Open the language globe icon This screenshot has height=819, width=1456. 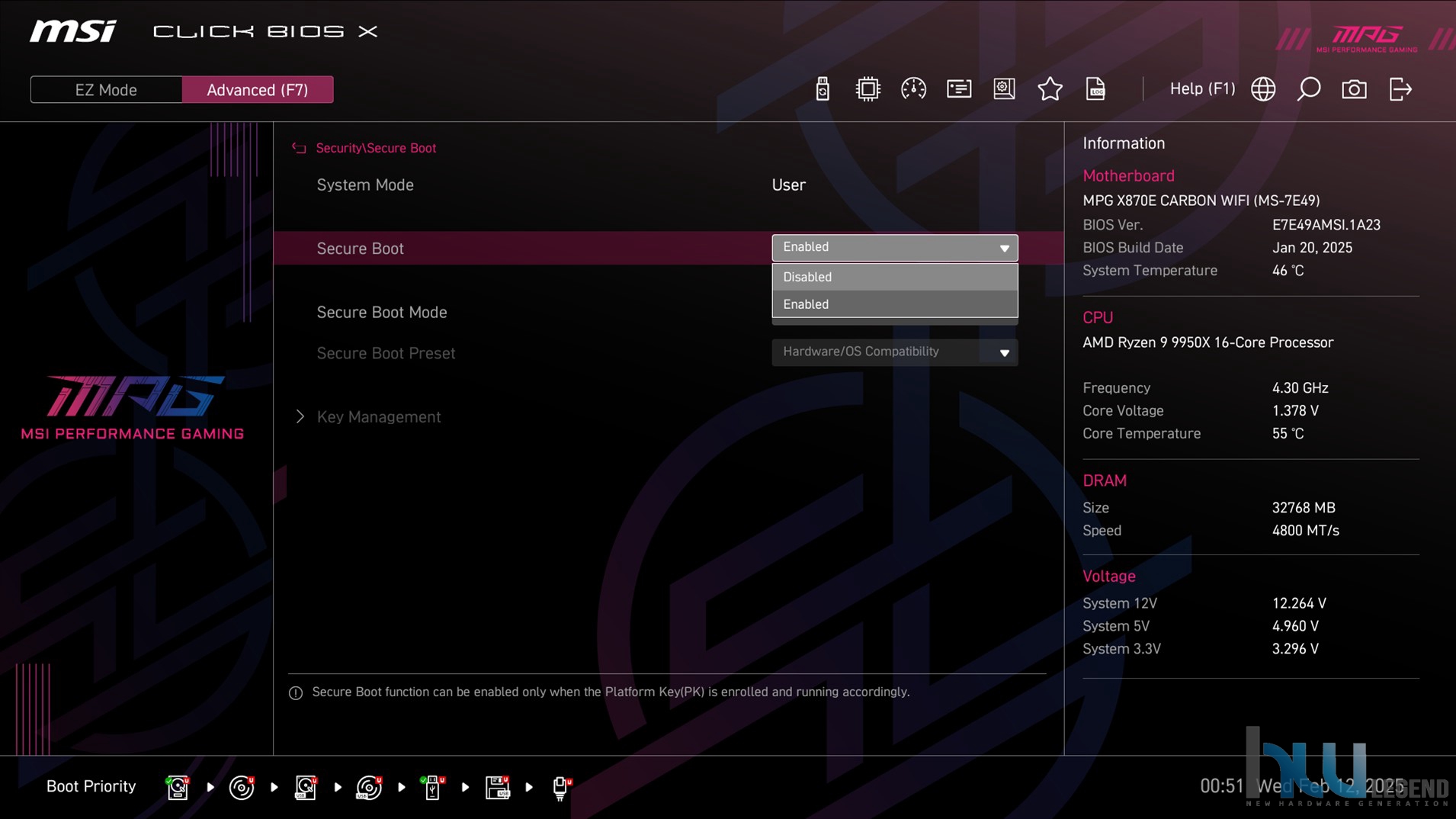click(1263, 89)
